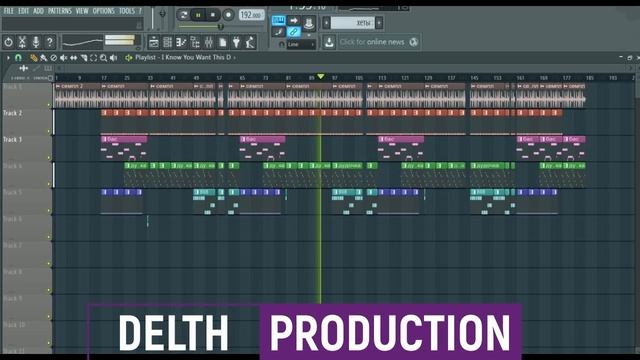Click the globe icon in news bar
Viewport: 640px width, 360px height.
pyautogui.click(x=413, y=42)
